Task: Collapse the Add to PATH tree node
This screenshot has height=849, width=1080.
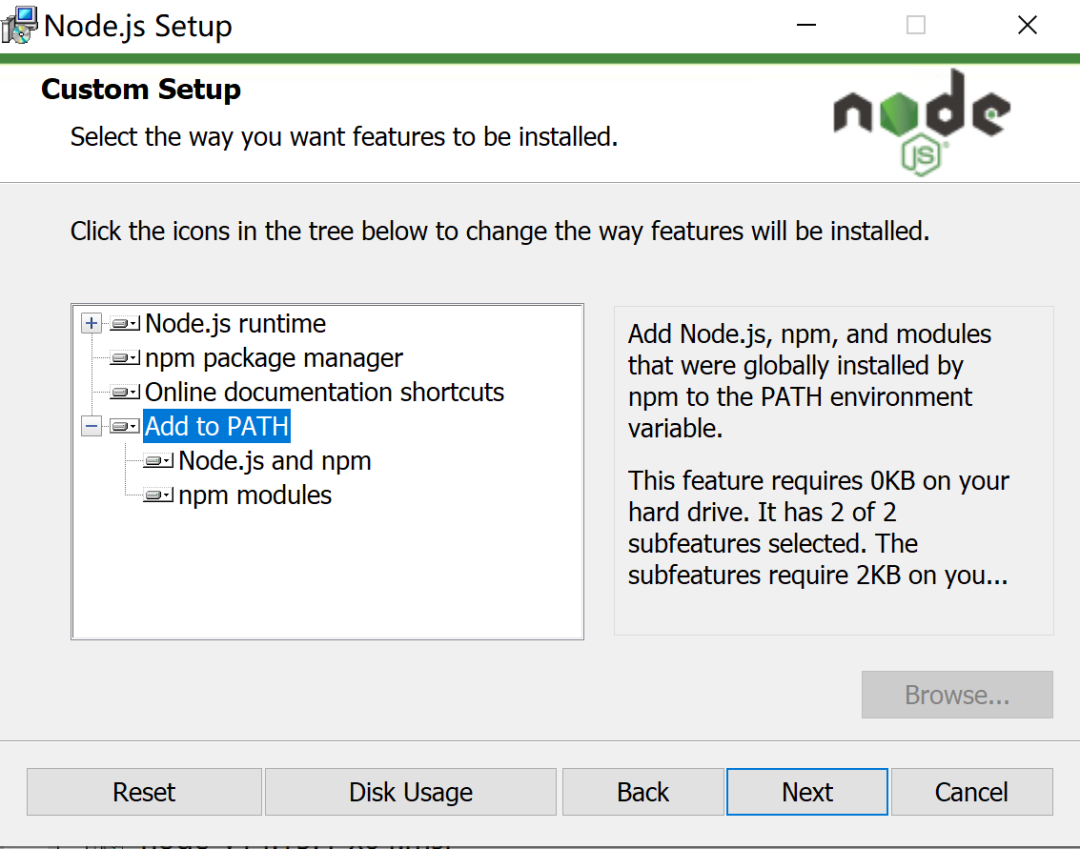Action: pos(92,426)
